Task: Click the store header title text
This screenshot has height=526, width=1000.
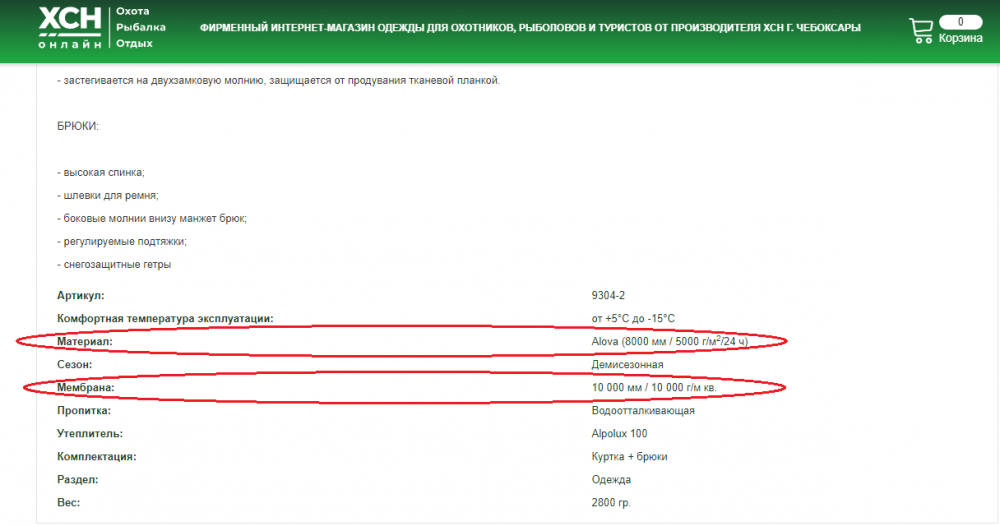Action: 530,28
